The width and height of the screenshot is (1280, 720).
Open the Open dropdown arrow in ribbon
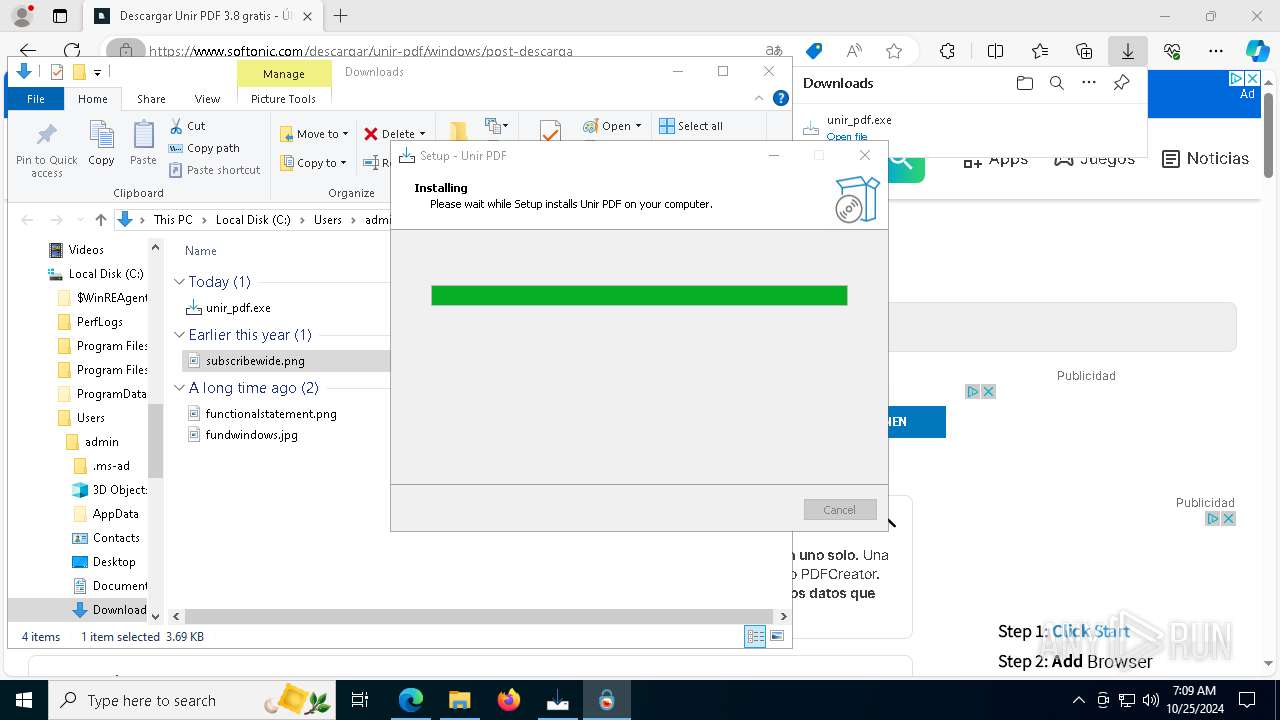(638, 126)
